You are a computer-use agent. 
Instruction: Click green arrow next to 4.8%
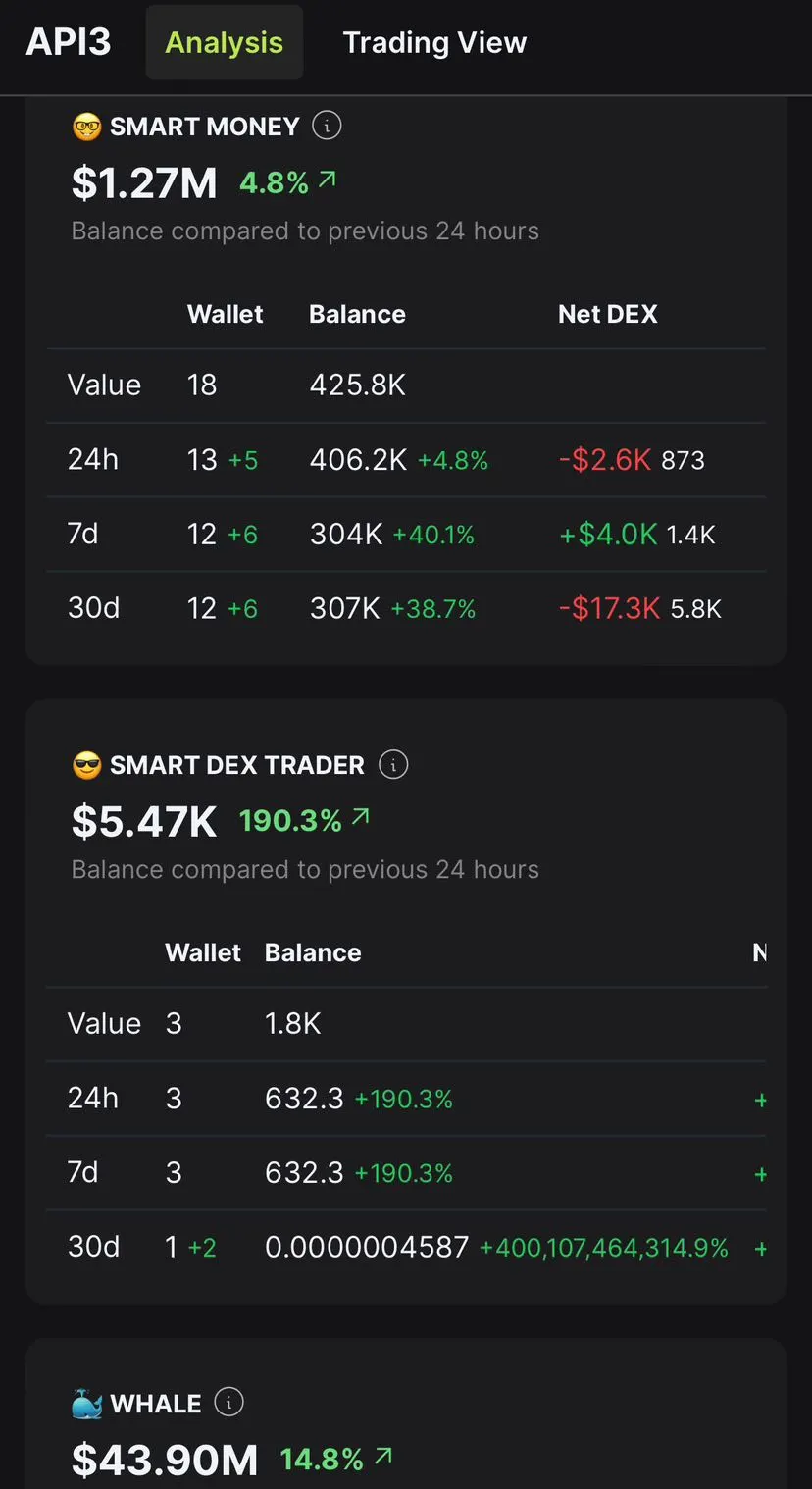[328, 180]
